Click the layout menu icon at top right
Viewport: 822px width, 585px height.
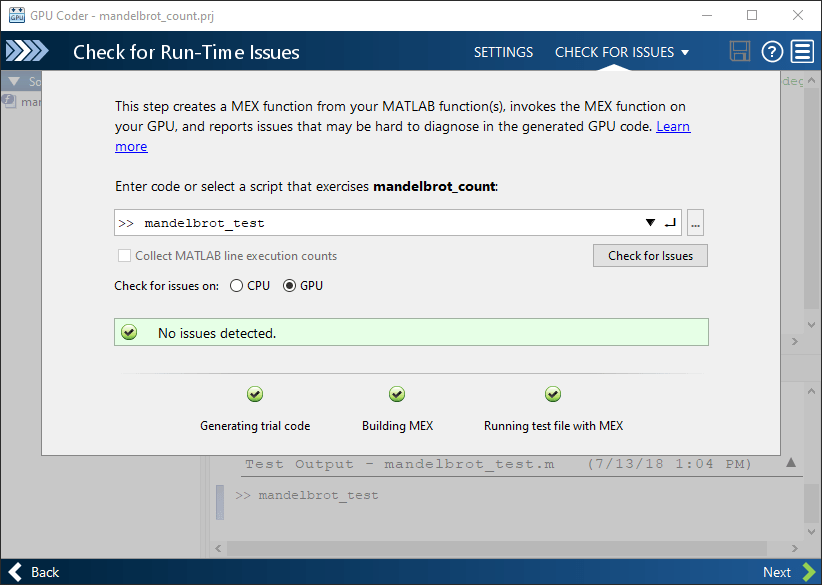(802, 51)
